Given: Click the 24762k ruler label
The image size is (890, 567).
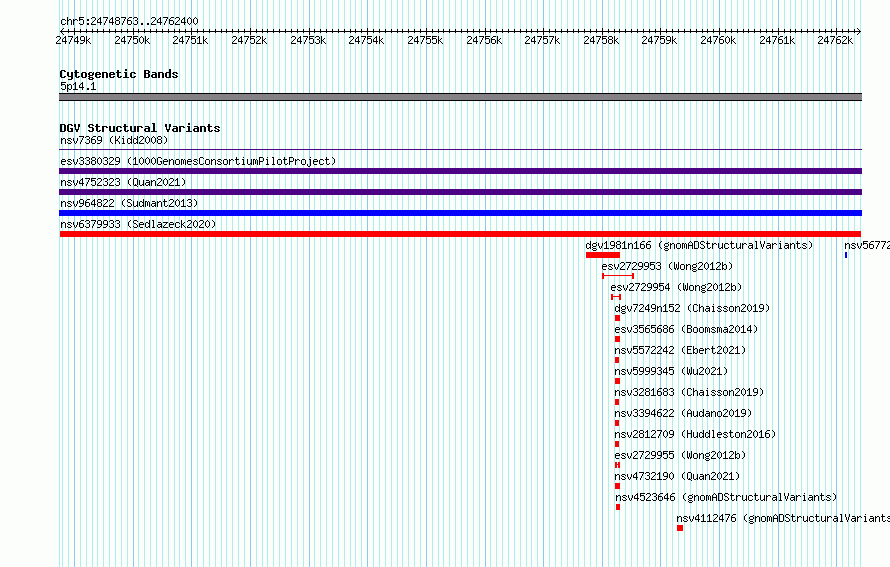Looking at the screenshot, I should click(835, 40).
